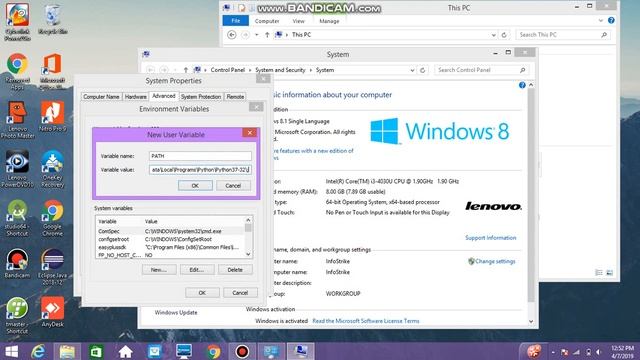Click Delete under System variables
The height and width of the screenshot is (360, 640).
235,270
